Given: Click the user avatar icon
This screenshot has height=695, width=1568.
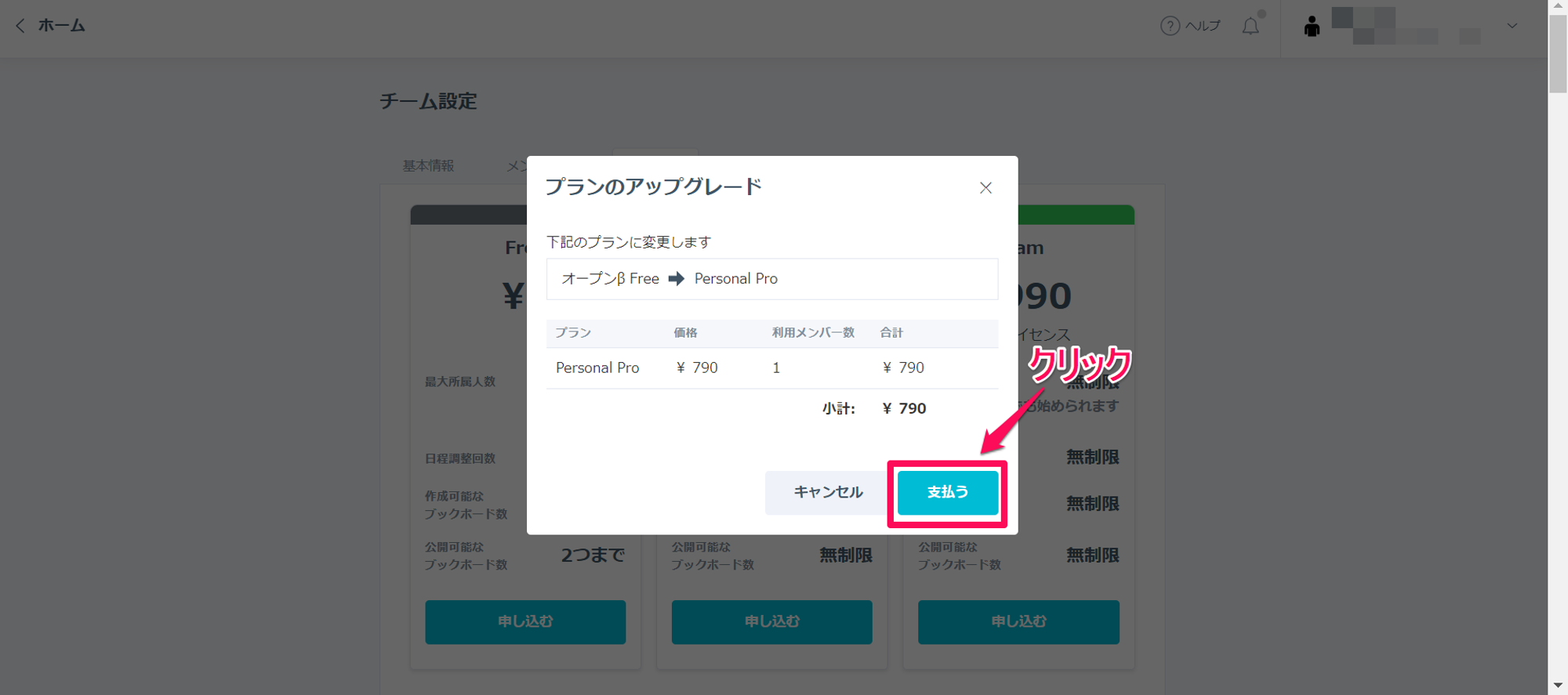Looking at the screenshot, I should pos(1312,27).
